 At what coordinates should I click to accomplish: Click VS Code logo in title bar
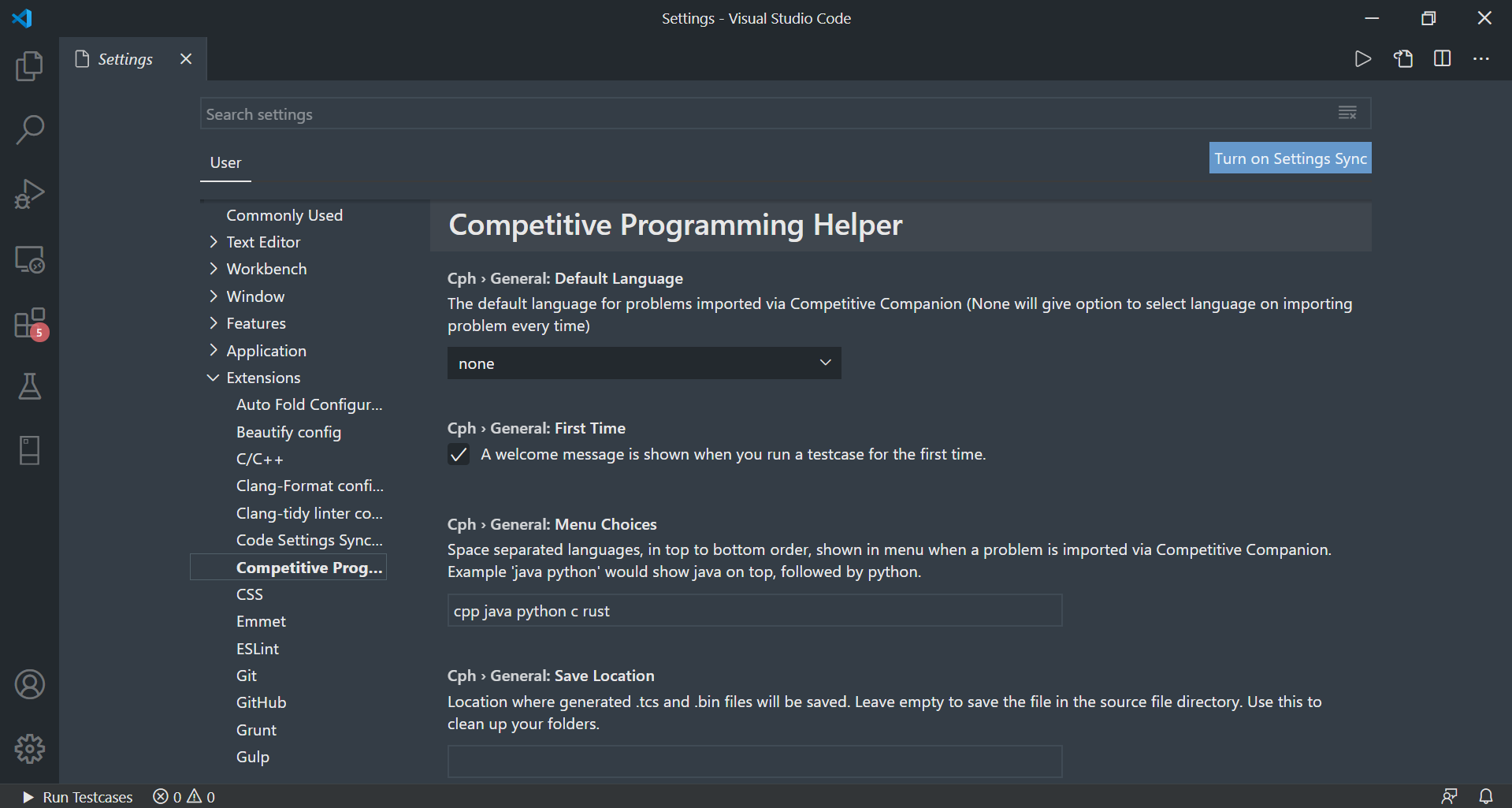pyautogui.click(x=22, y=18)
